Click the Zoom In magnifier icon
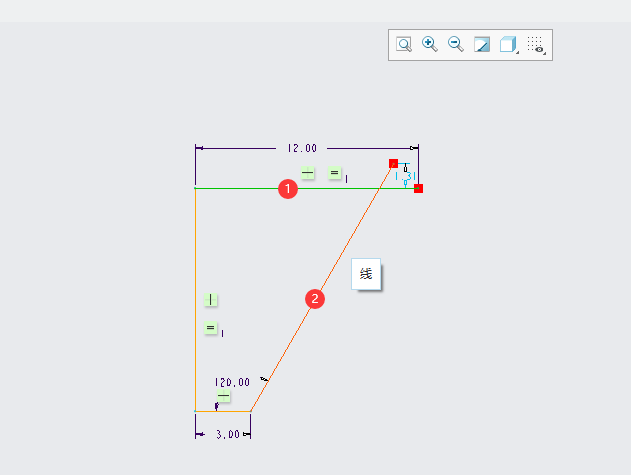Screen dimensions: 631x475 (x=429, y=44)
